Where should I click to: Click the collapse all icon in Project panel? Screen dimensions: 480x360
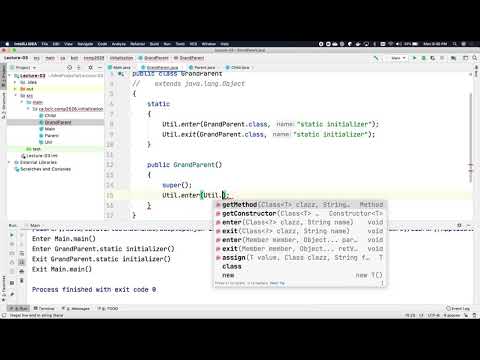click(79, 68)
